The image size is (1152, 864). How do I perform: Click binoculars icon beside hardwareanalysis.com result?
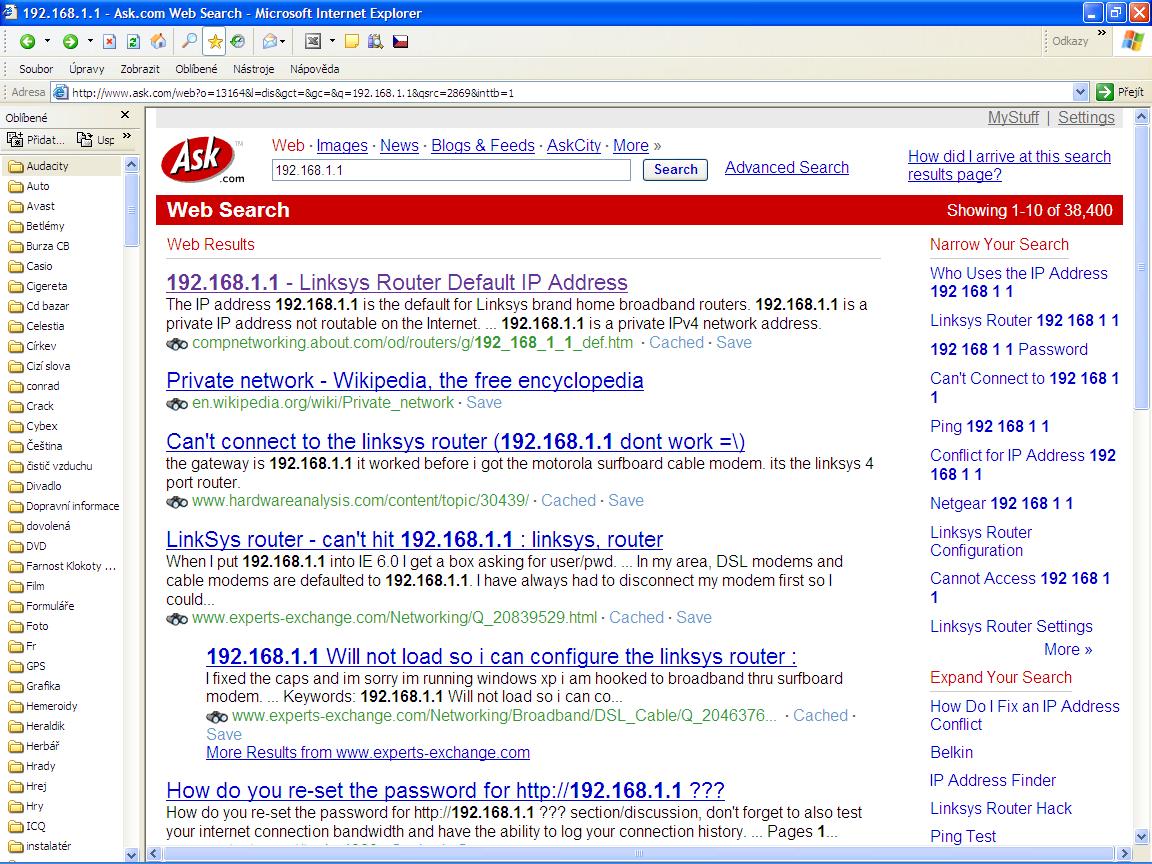[x=177, y=502]
